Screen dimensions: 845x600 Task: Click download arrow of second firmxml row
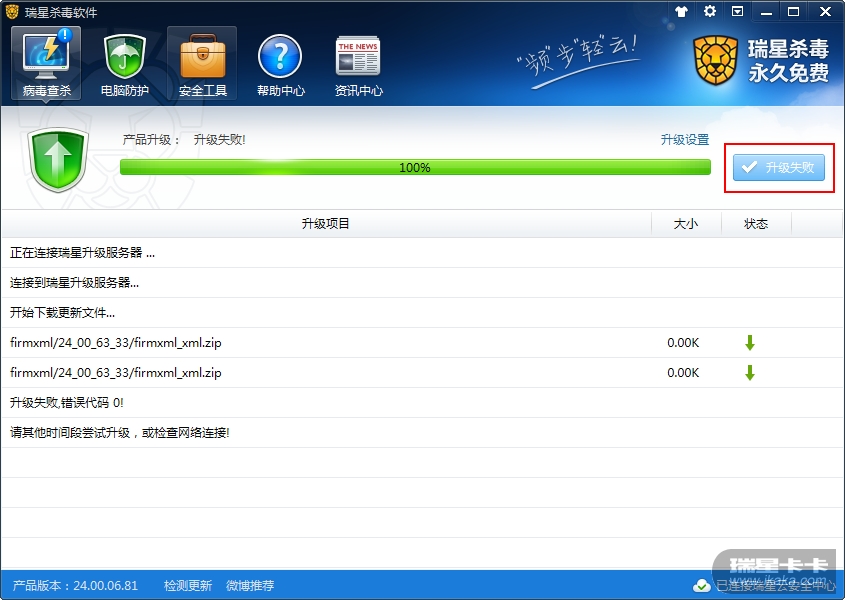pyautogui.click(x=750, y=373)
